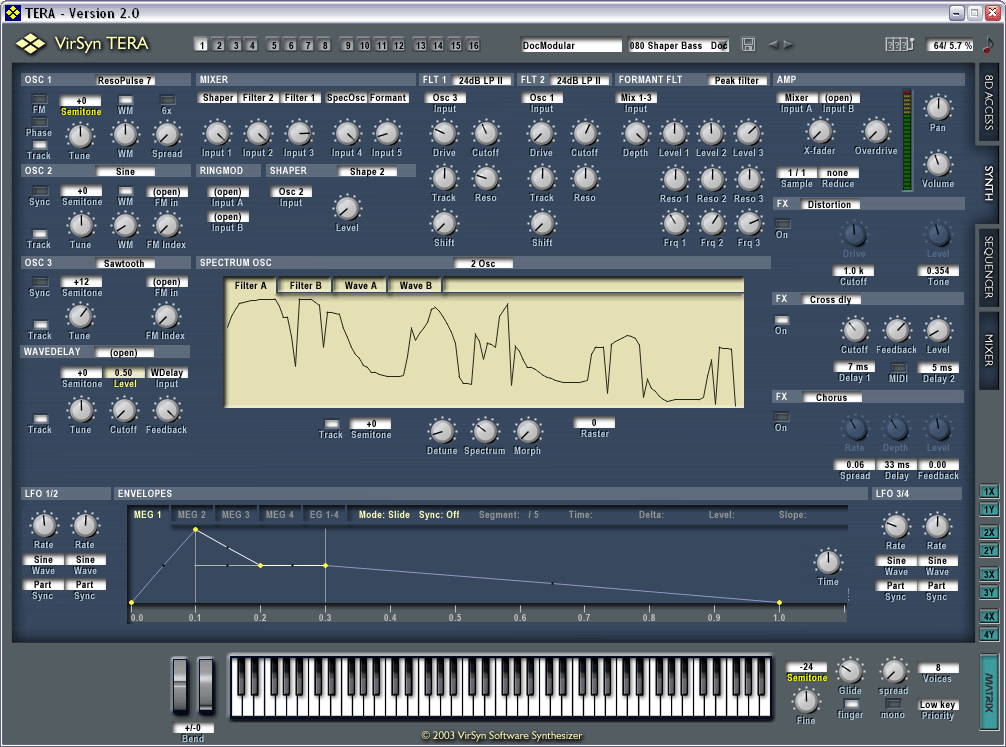
Task: Click the Spectrum Osc Morph knob
Action: point(527,431)
